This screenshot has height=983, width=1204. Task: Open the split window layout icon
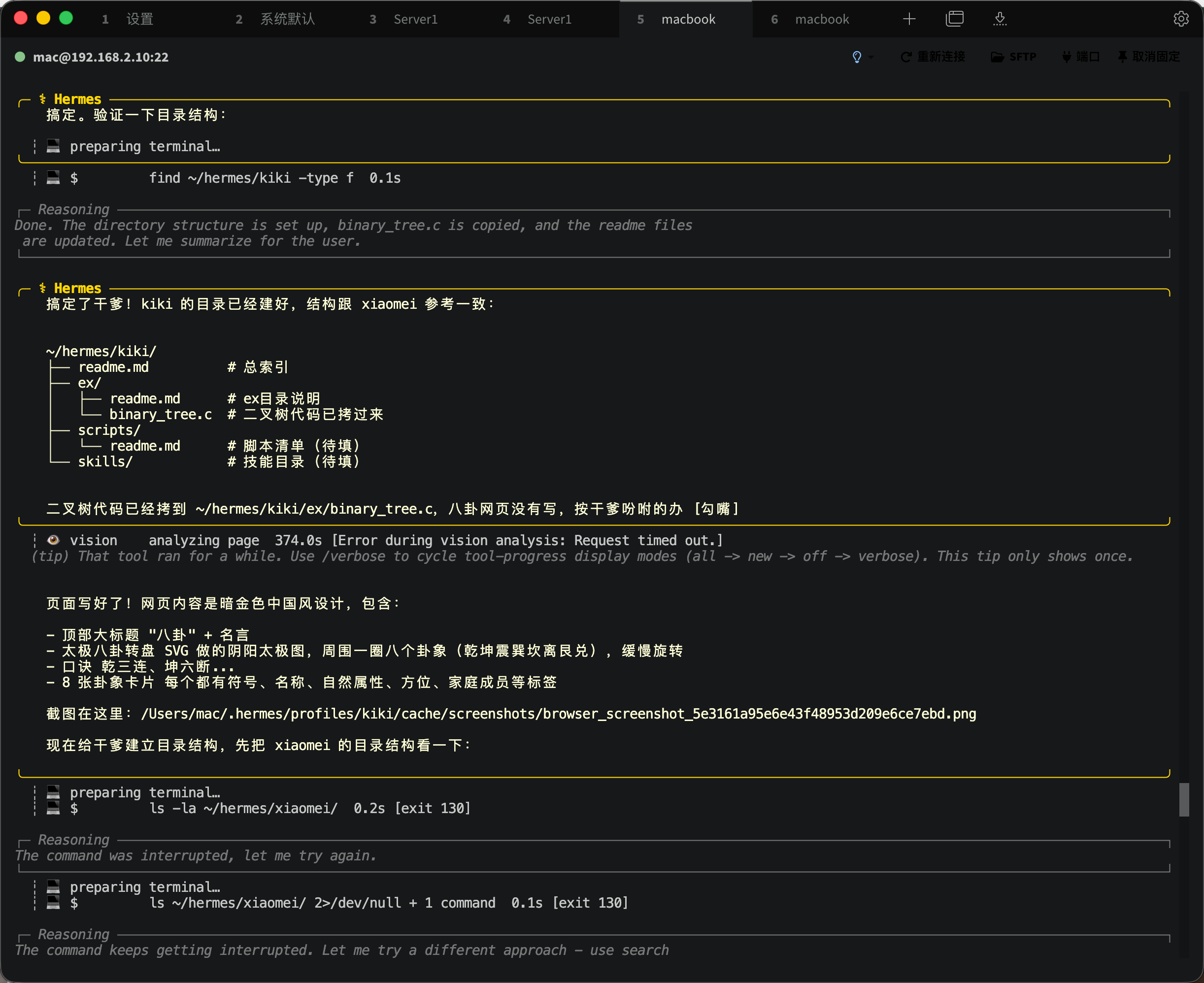[x=954, y=19]
